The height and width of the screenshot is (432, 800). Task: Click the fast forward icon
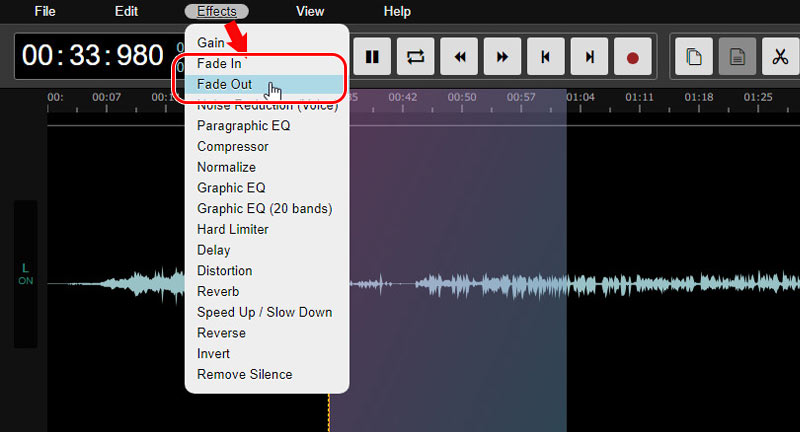[x=503, y=57]
